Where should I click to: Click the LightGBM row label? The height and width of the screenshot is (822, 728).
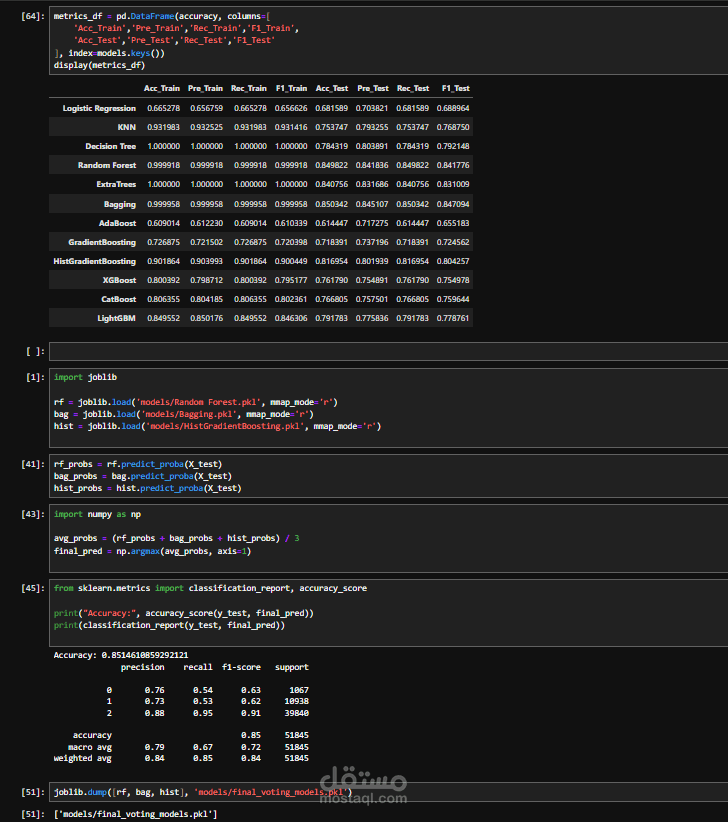click(116, 318)
